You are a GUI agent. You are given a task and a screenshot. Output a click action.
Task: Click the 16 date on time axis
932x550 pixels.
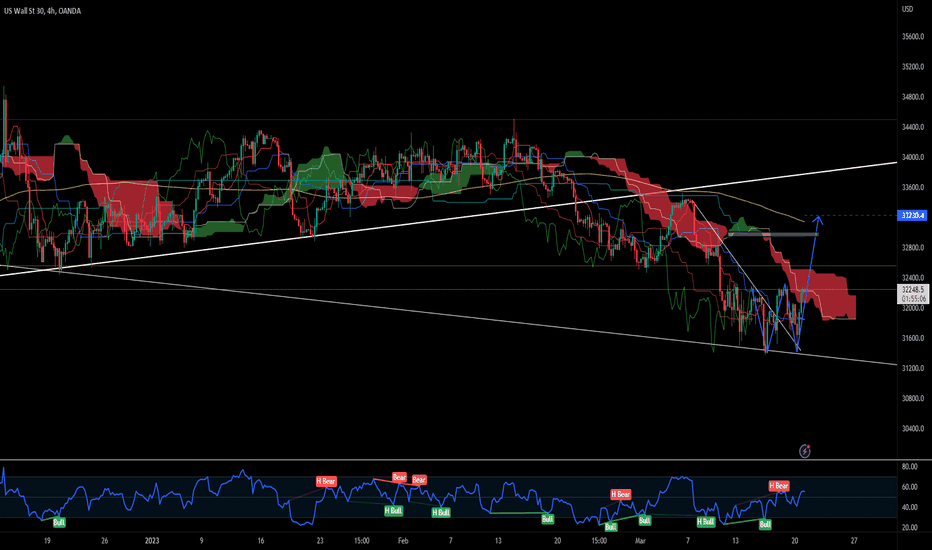261,540
